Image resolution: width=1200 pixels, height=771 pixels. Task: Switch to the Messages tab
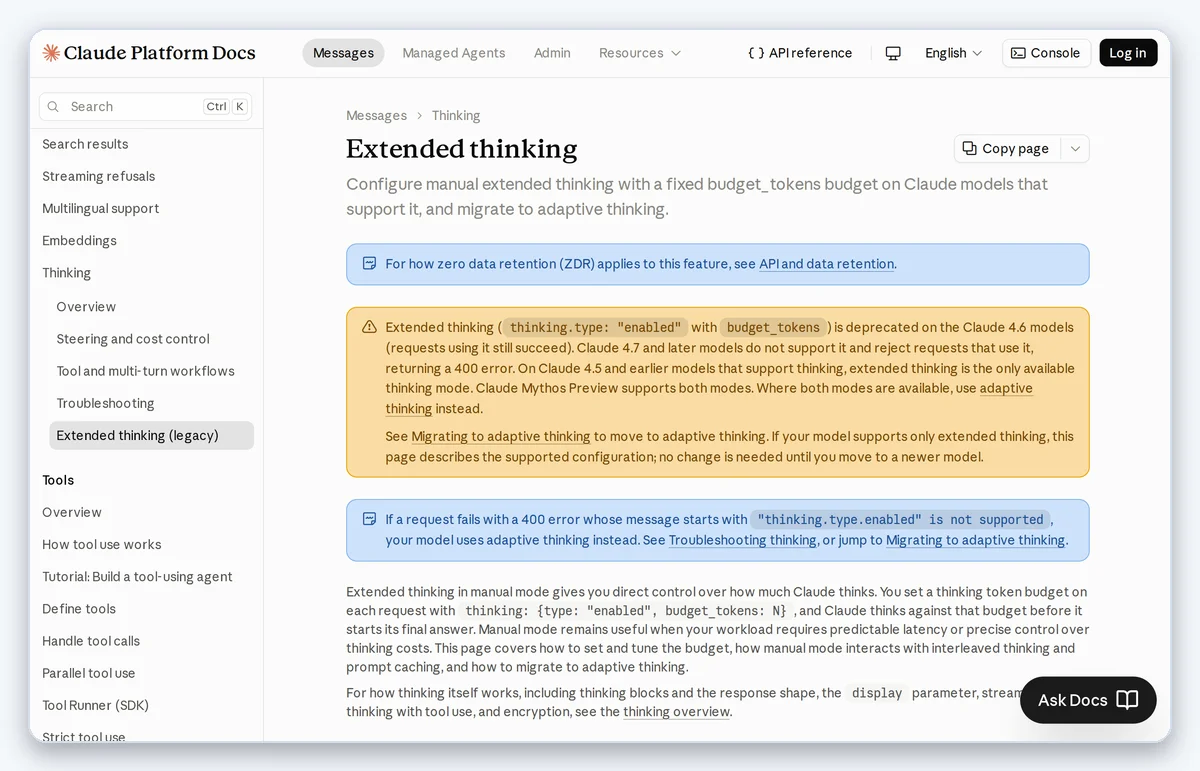click(343, 53)
